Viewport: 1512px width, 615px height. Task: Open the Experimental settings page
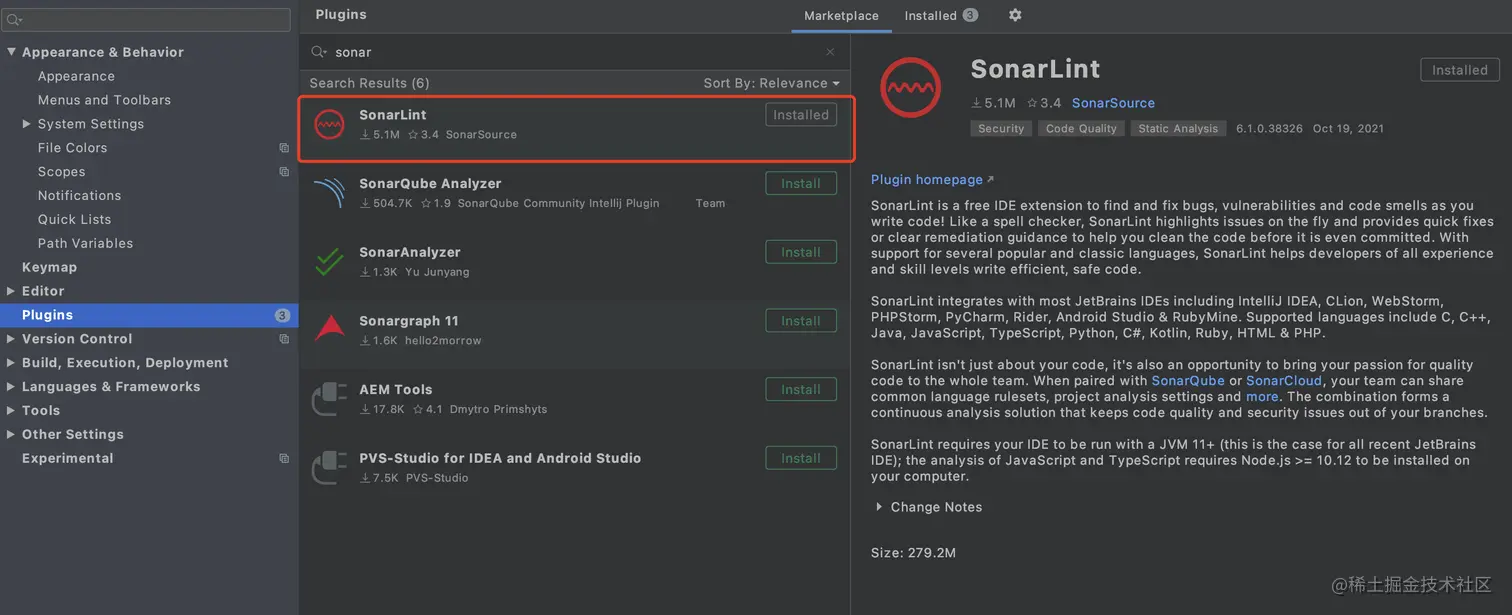[67, 458]
